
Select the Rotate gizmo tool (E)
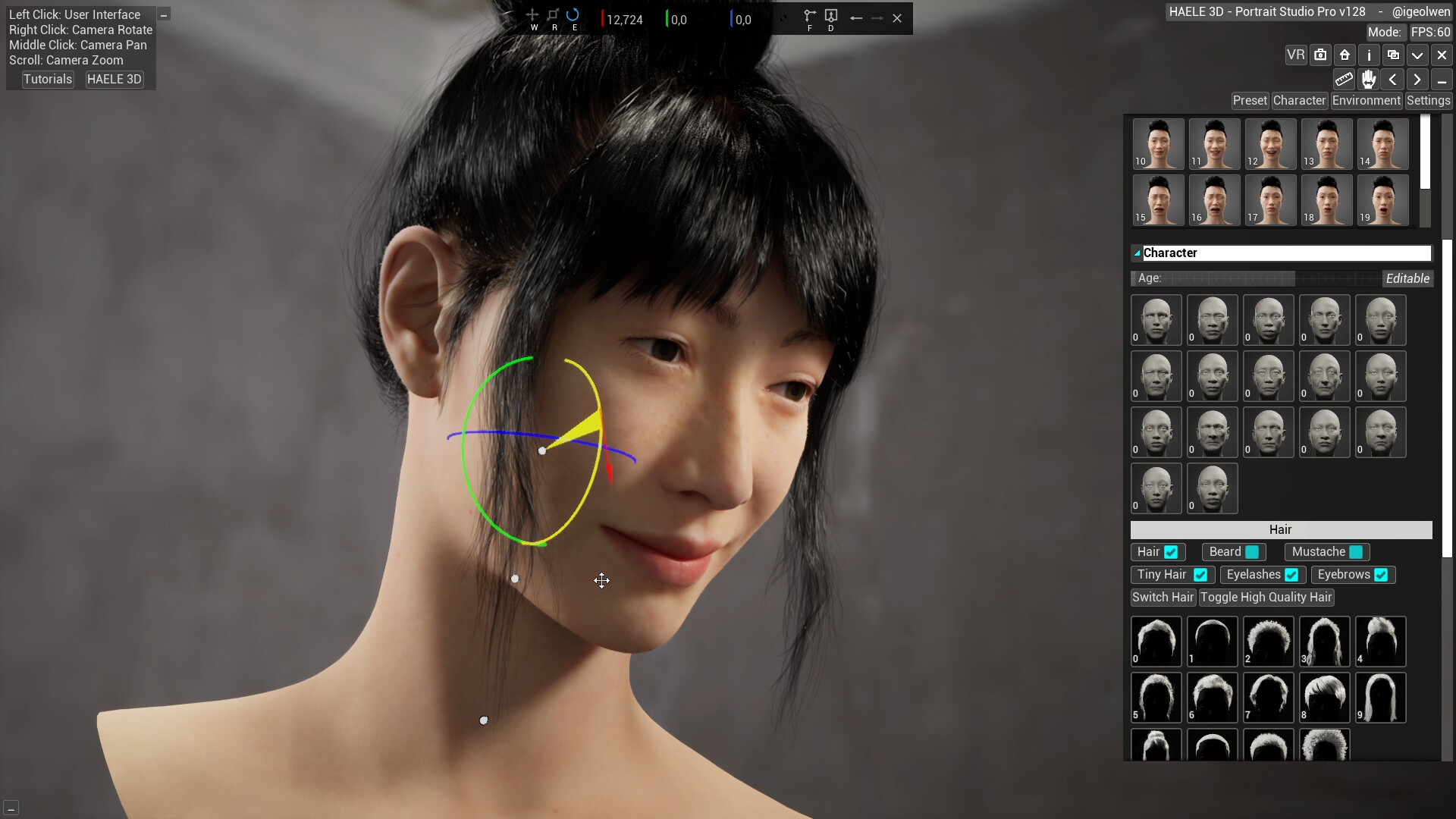[x=574, y=15]
